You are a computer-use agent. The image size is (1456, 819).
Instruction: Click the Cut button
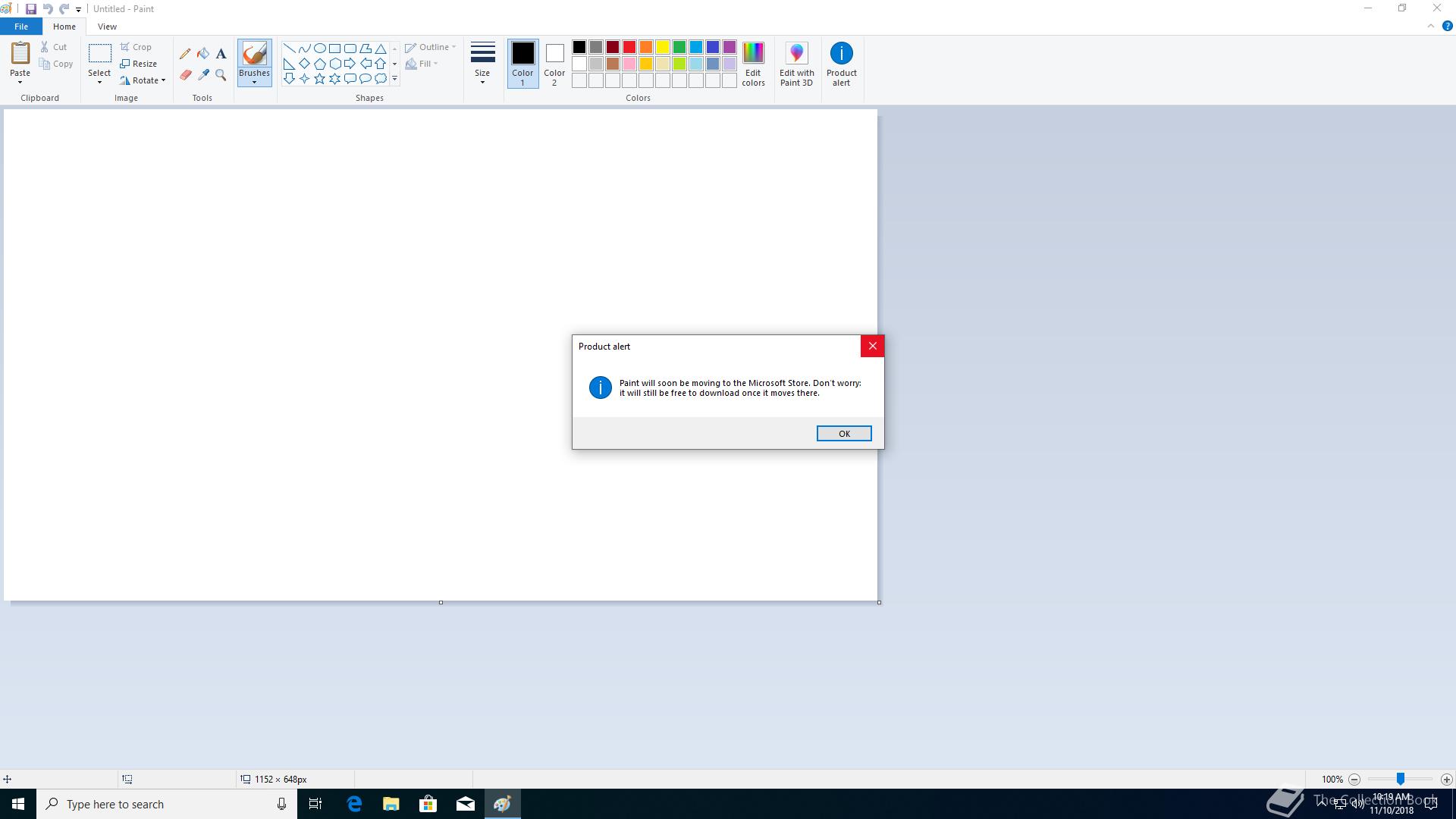click(x=54, y=47)
